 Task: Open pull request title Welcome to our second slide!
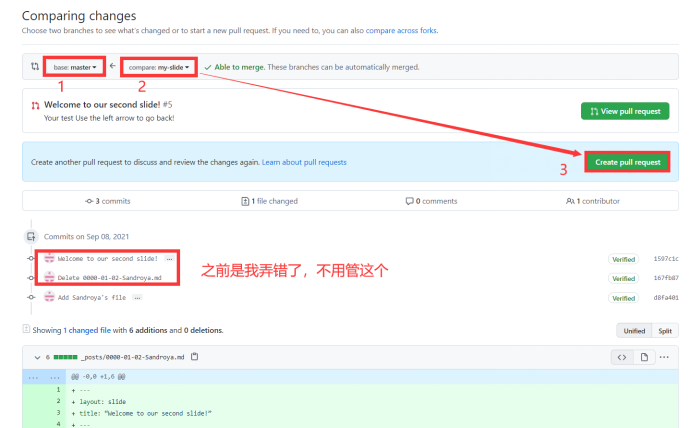[102, 105]
